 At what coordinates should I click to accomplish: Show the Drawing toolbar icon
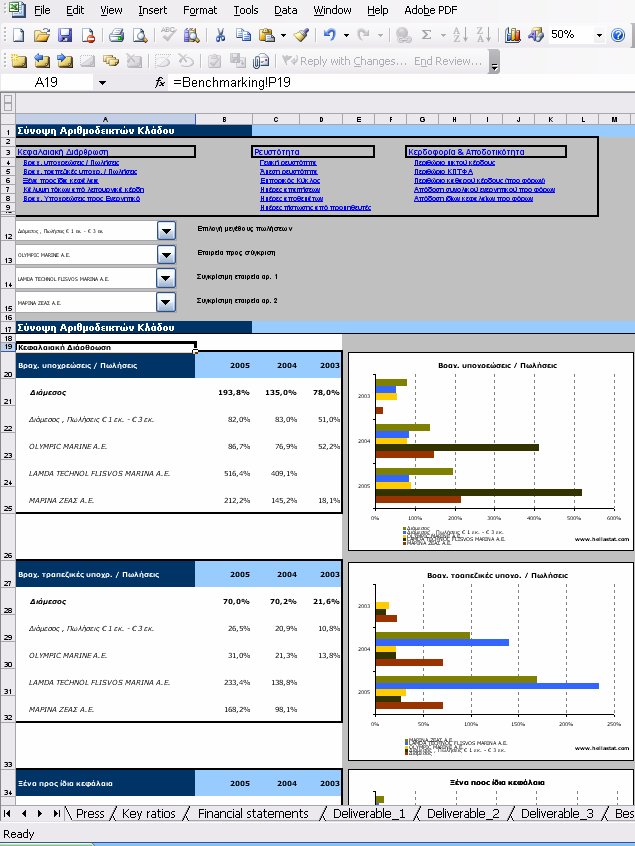pyautogui.click(x=536, y=35)
